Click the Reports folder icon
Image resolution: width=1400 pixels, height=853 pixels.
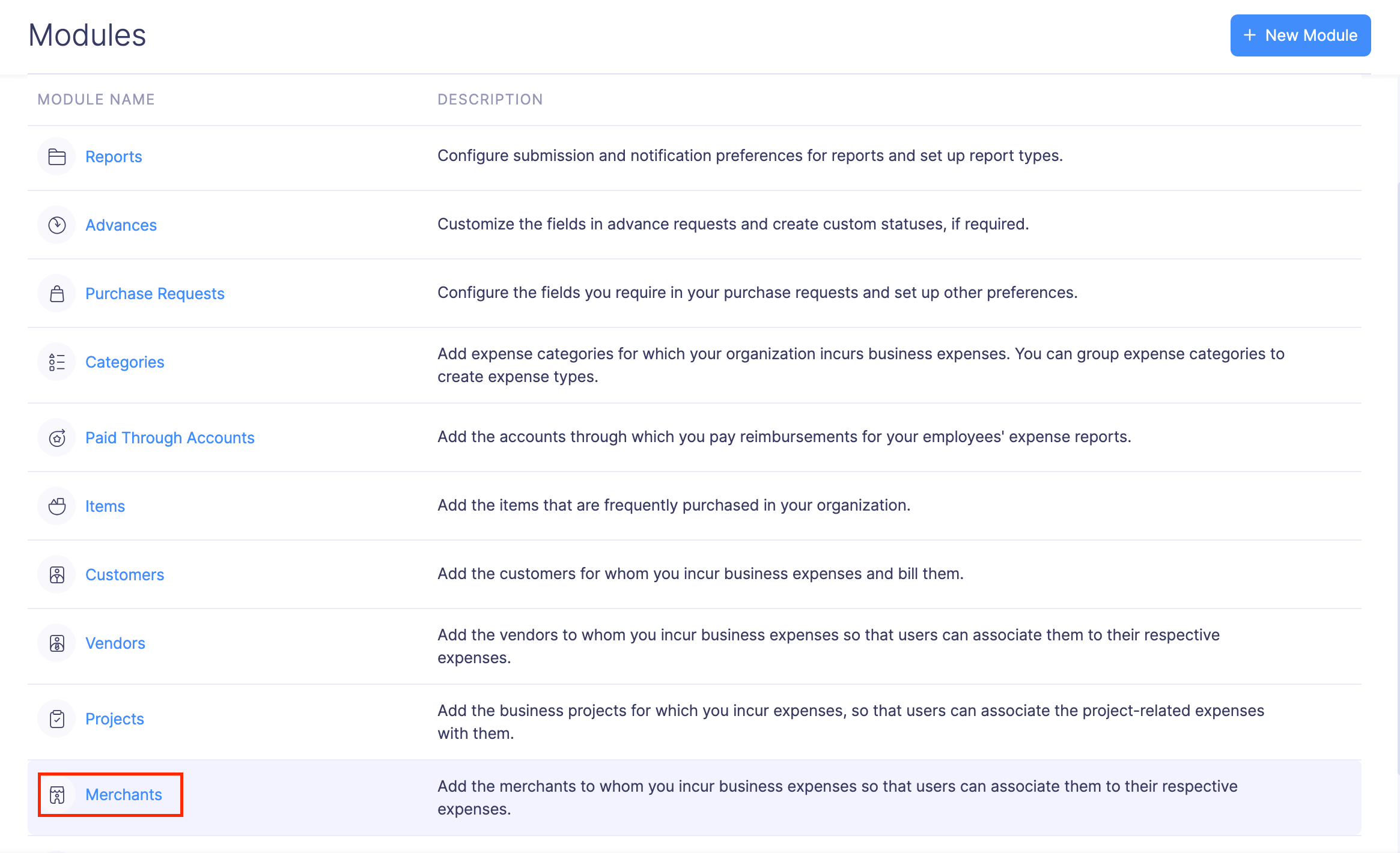coord(57,157)
